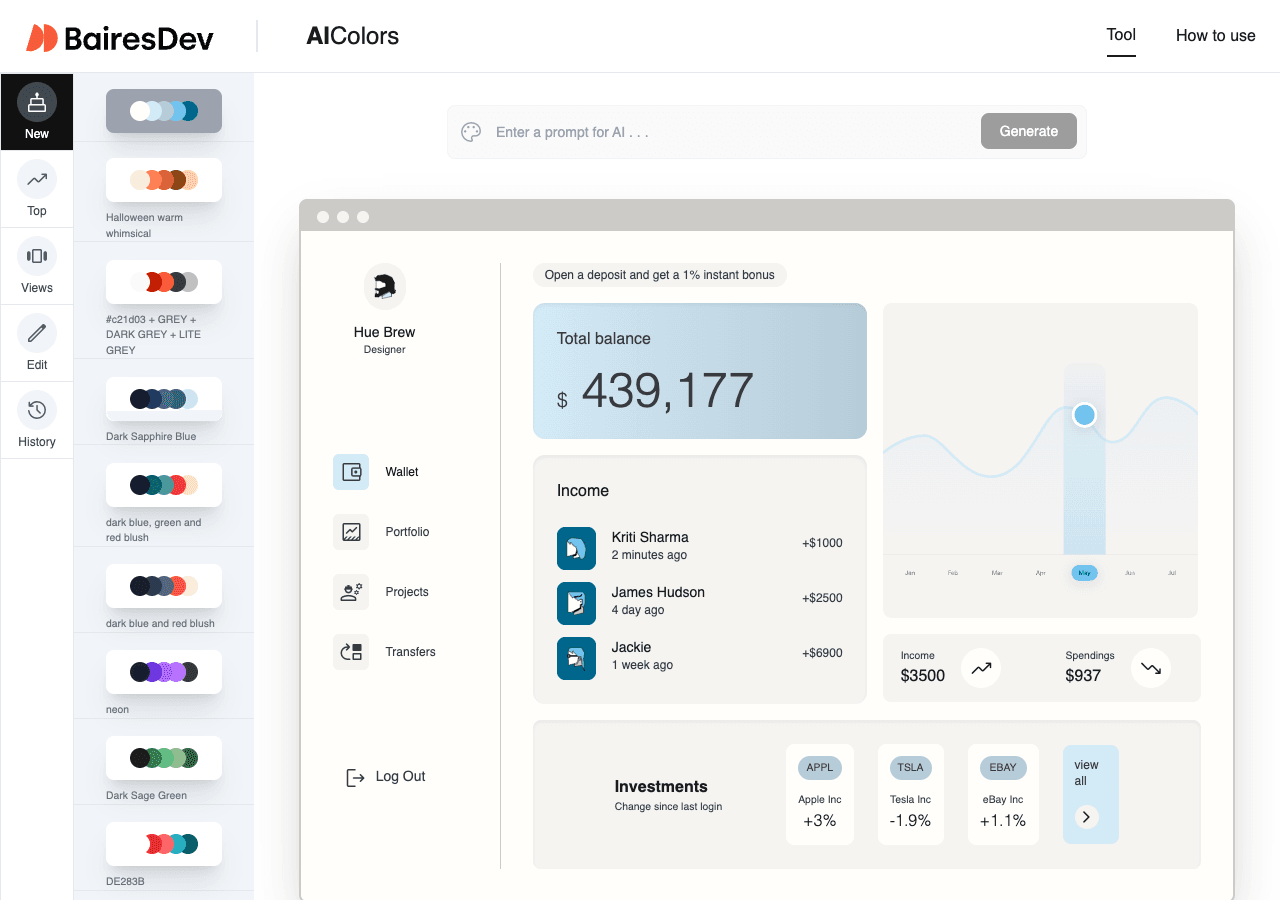The height and width of the screenshot is (900, 1280).
Task: Select the May month pill on chart
Action: [x=1084, y=573]
